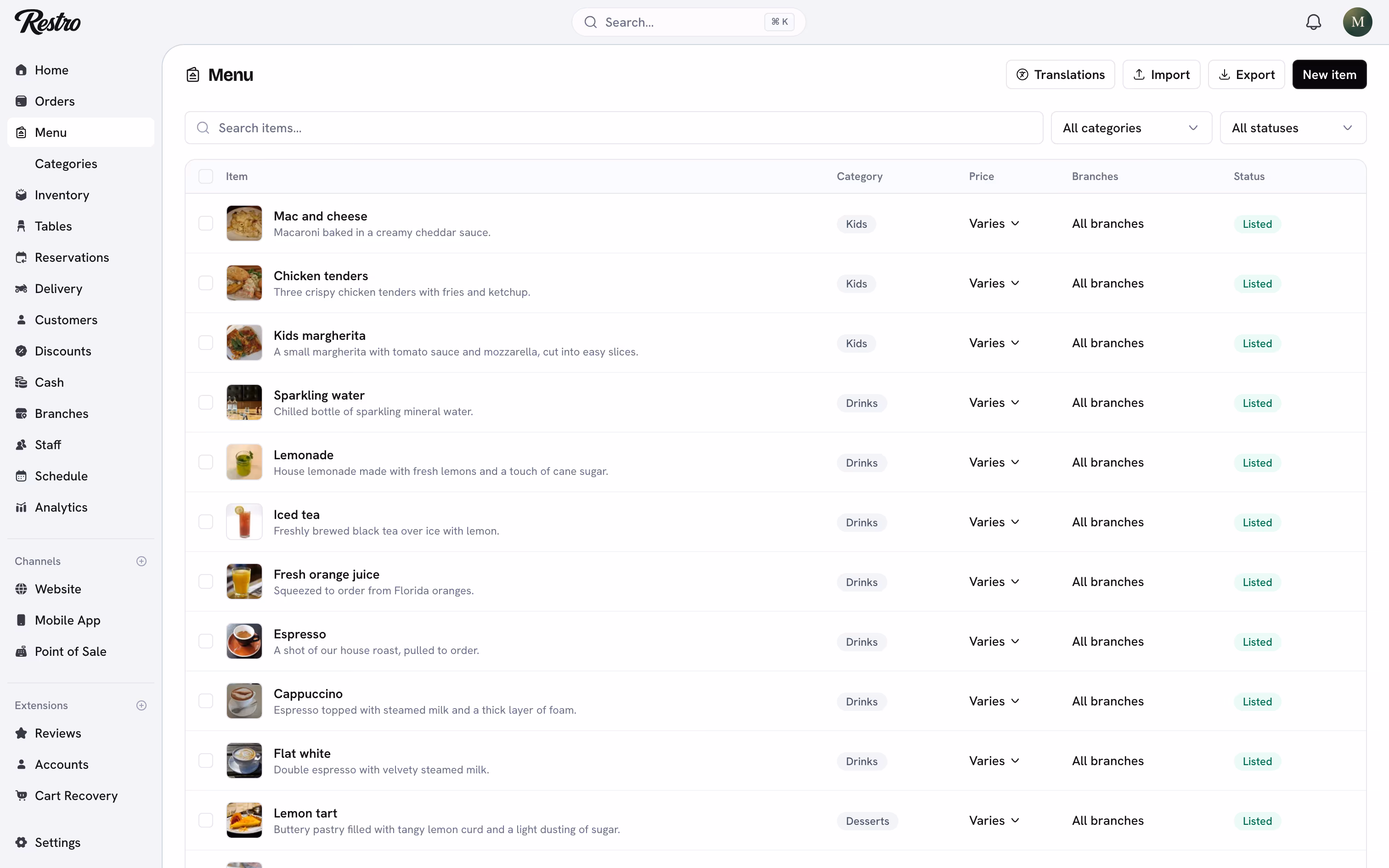1389x868 pixels.
Task: Add a new extension with plus icon
Action: pyautogui.click(x=141, y=705)
